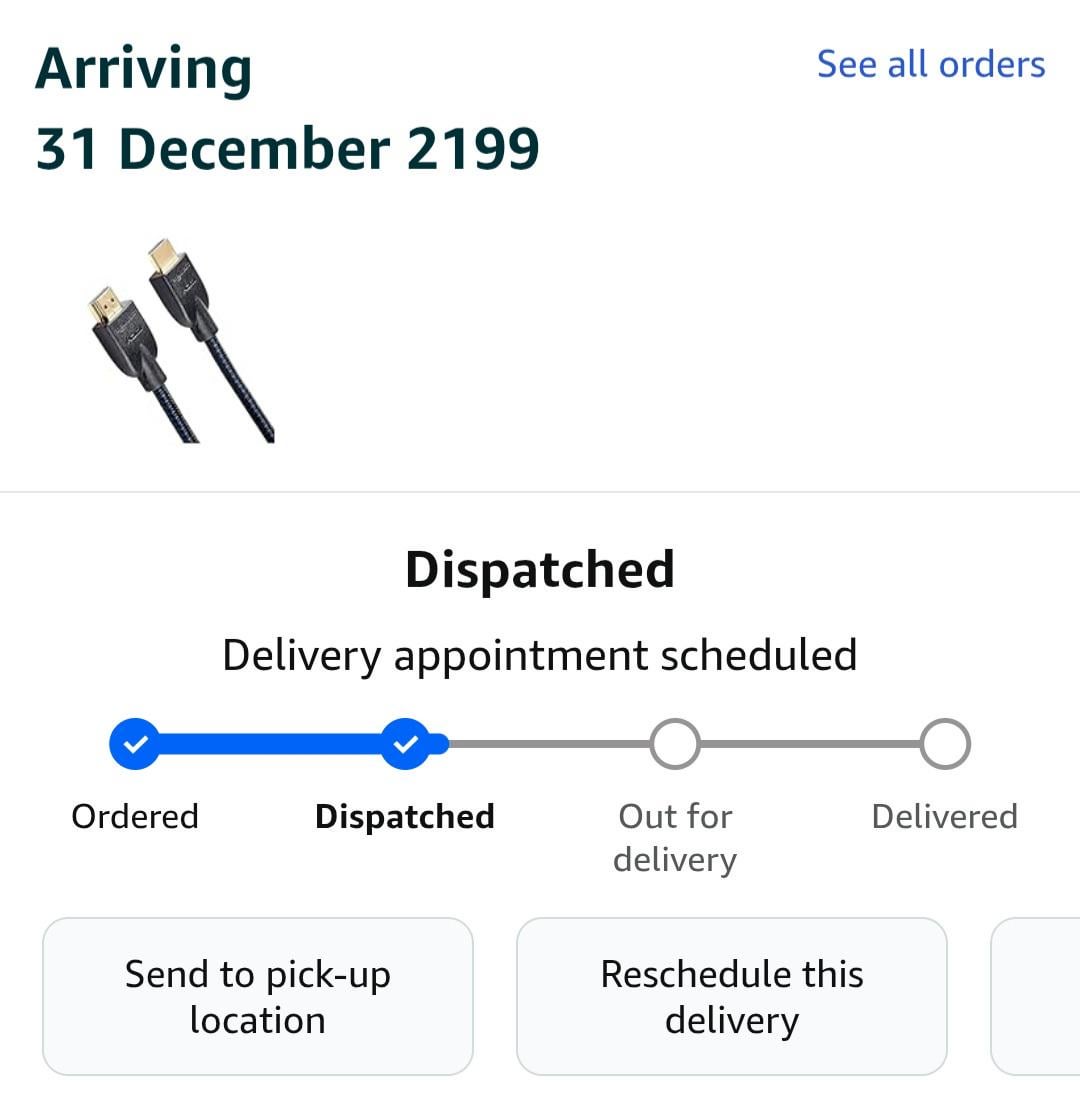Tap the large Dispatched status heading
Screen dimensions: 1080x1118
coord(540,569)
